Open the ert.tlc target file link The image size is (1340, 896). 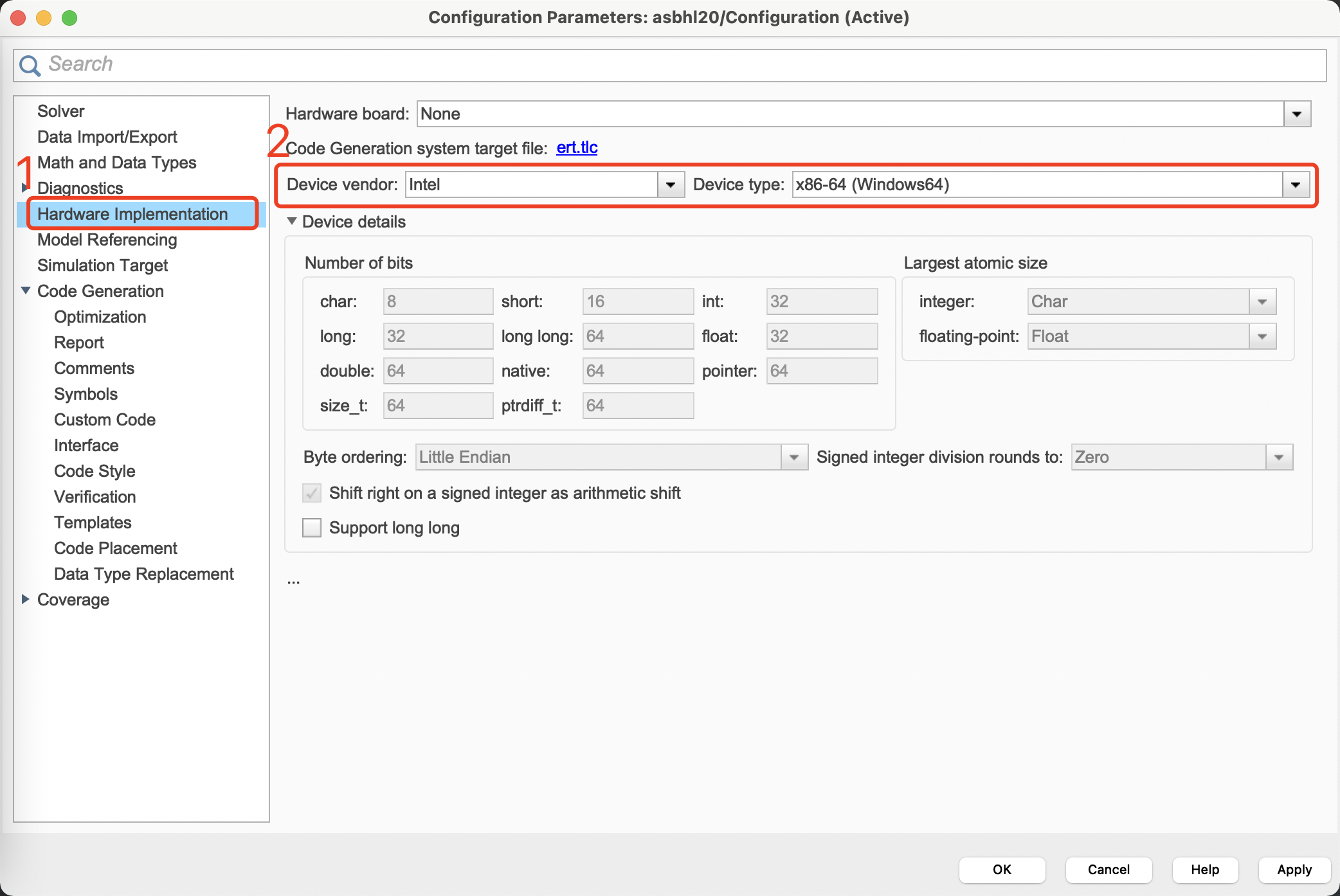(x=577, y=148)
